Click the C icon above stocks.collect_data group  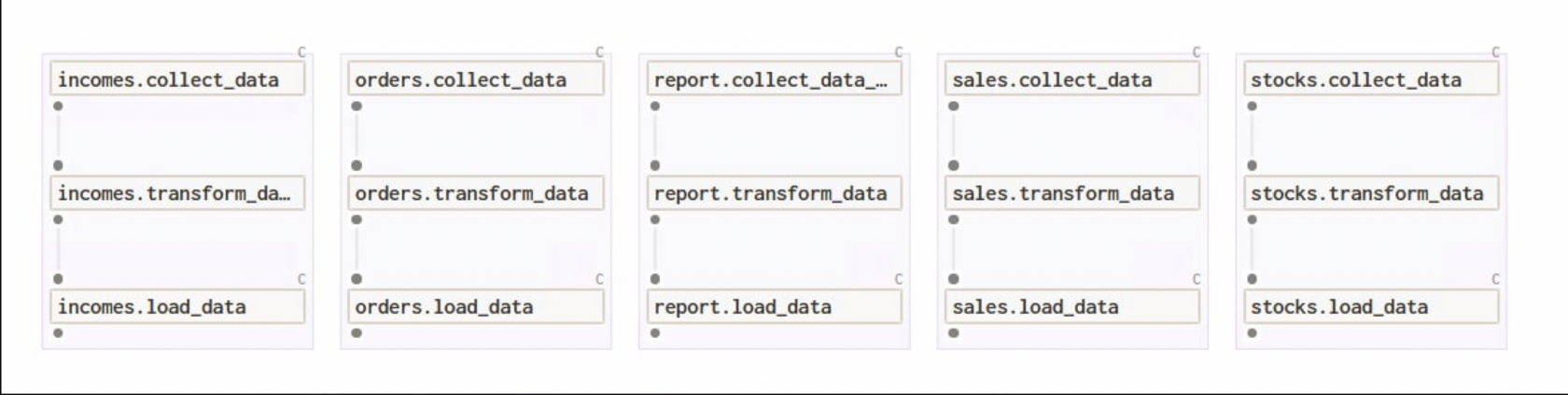click(1495, 52)
